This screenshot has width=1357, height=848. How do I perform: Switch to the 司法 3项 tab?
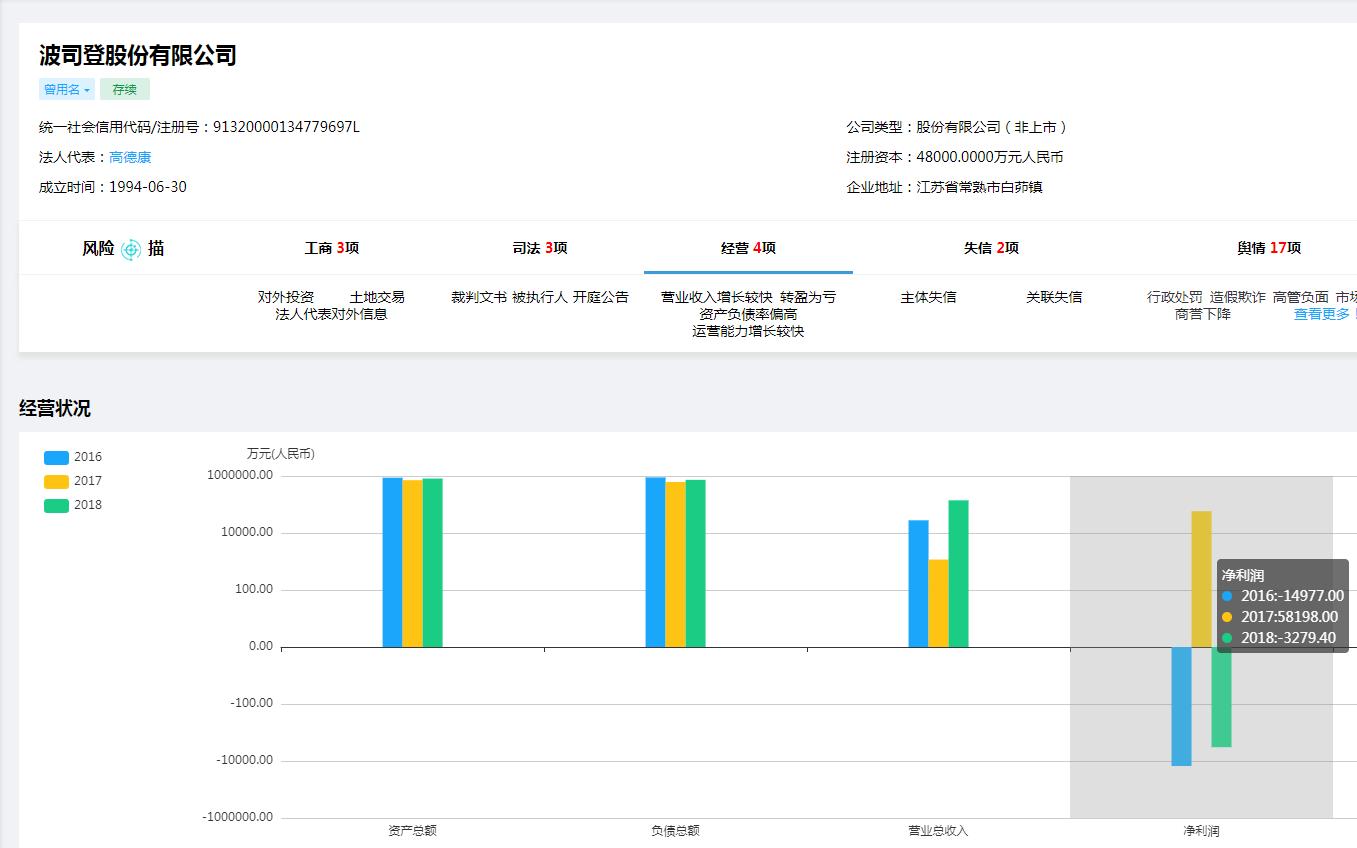tap(540, 248)
